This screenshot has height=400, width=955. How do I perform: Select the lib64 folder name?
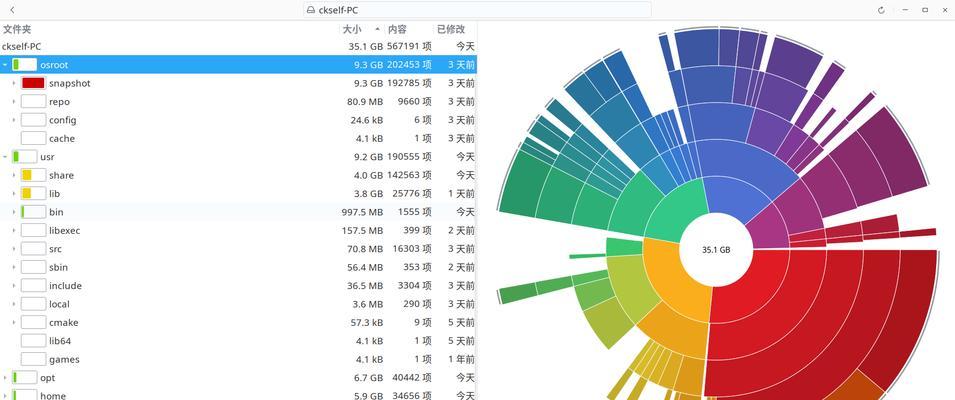(x=60, y=341)
